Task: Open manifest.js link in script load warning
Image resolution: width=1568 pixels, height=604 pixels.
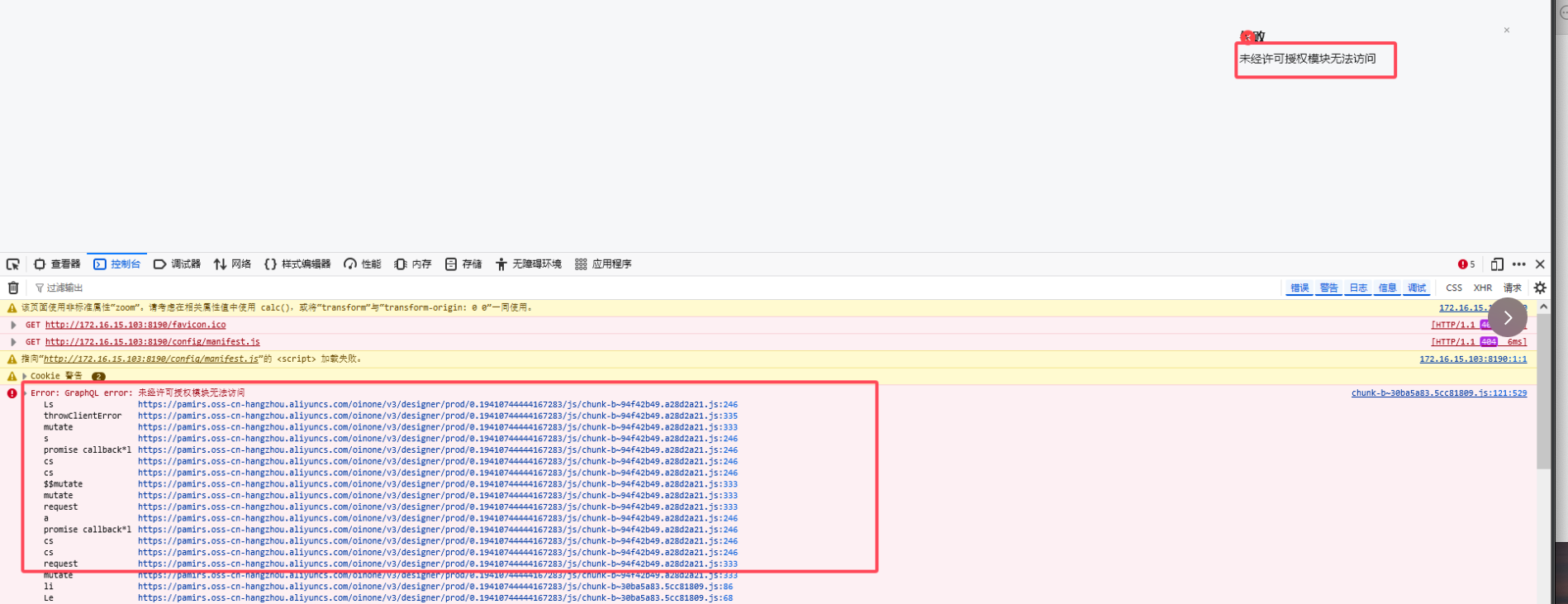Action: tap(151, 359)
